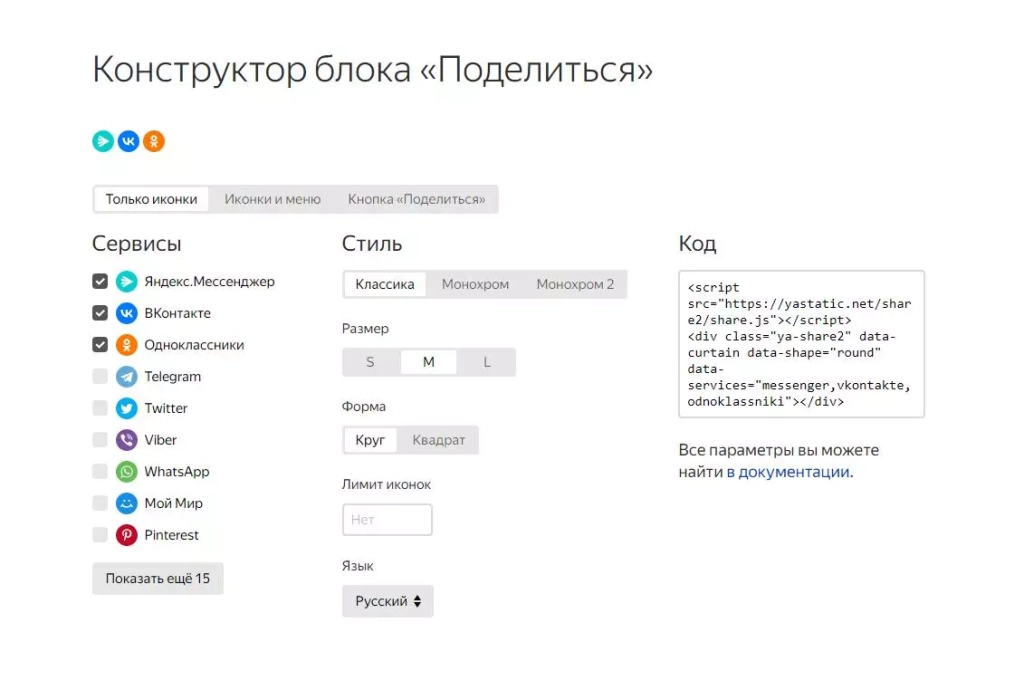Click the WhatsApp service label
The image size is (1024, 680).
(177, 472)
